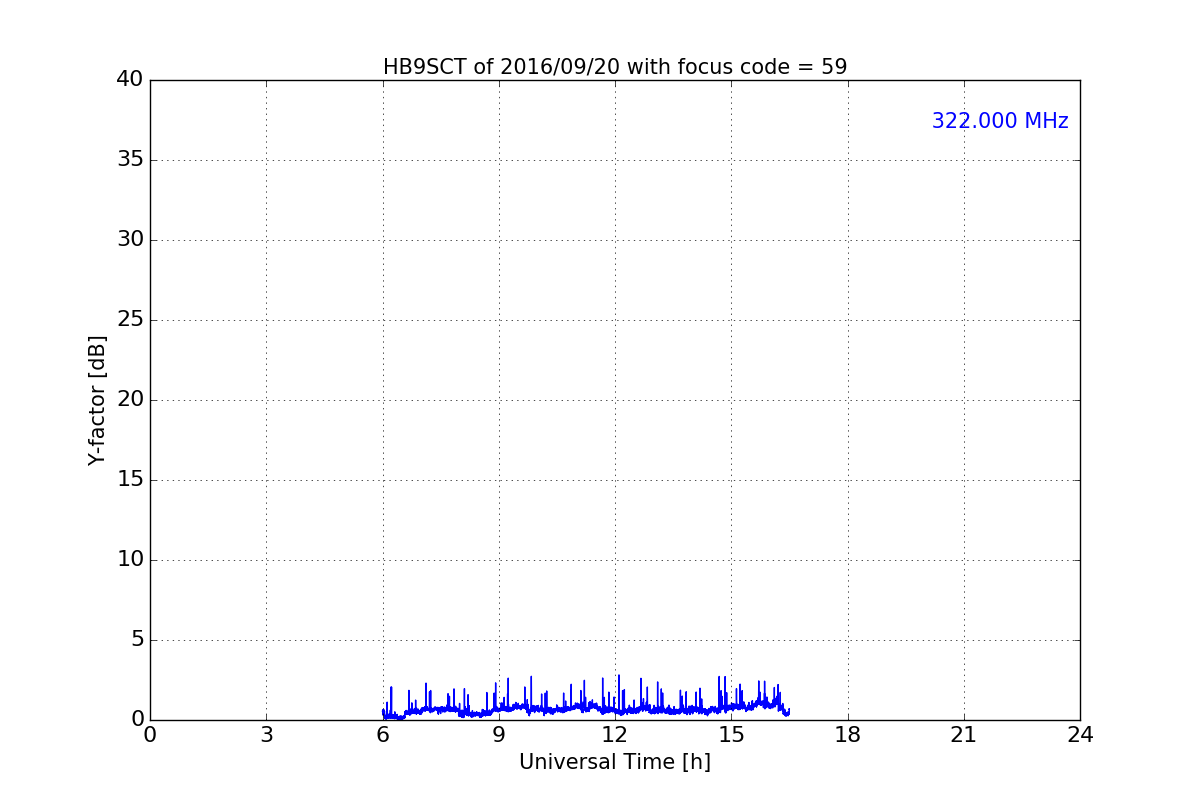Click the x-axis tick label '3'
Screen dimensions: 1200x800
click(x=266, y=735)
